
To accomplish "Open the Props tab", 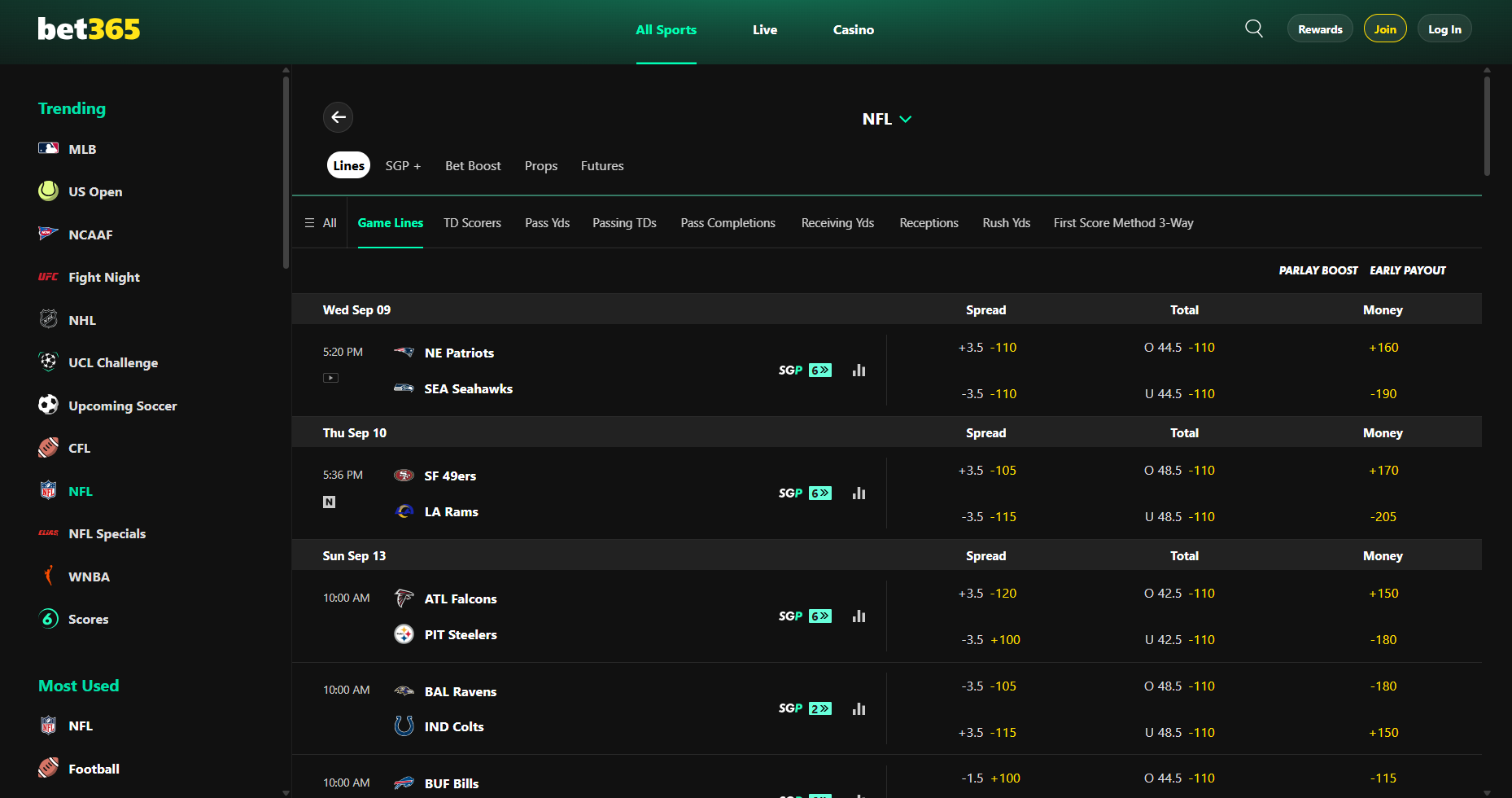I will 541,165.
